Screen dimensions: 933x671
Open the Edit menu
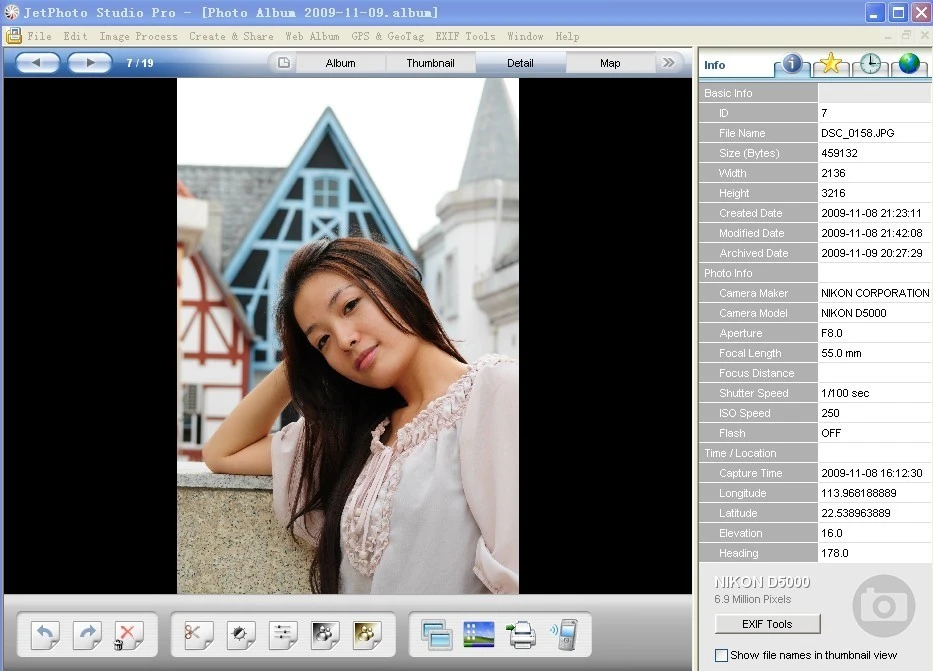[75, 36]
